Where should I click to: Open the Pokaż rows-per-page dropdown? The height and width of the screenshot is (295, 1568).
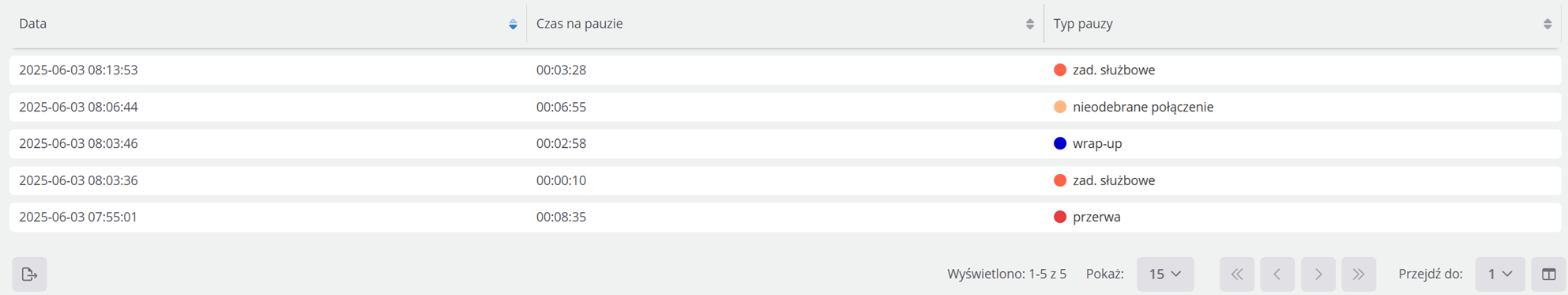click(x=1165, y=274)
